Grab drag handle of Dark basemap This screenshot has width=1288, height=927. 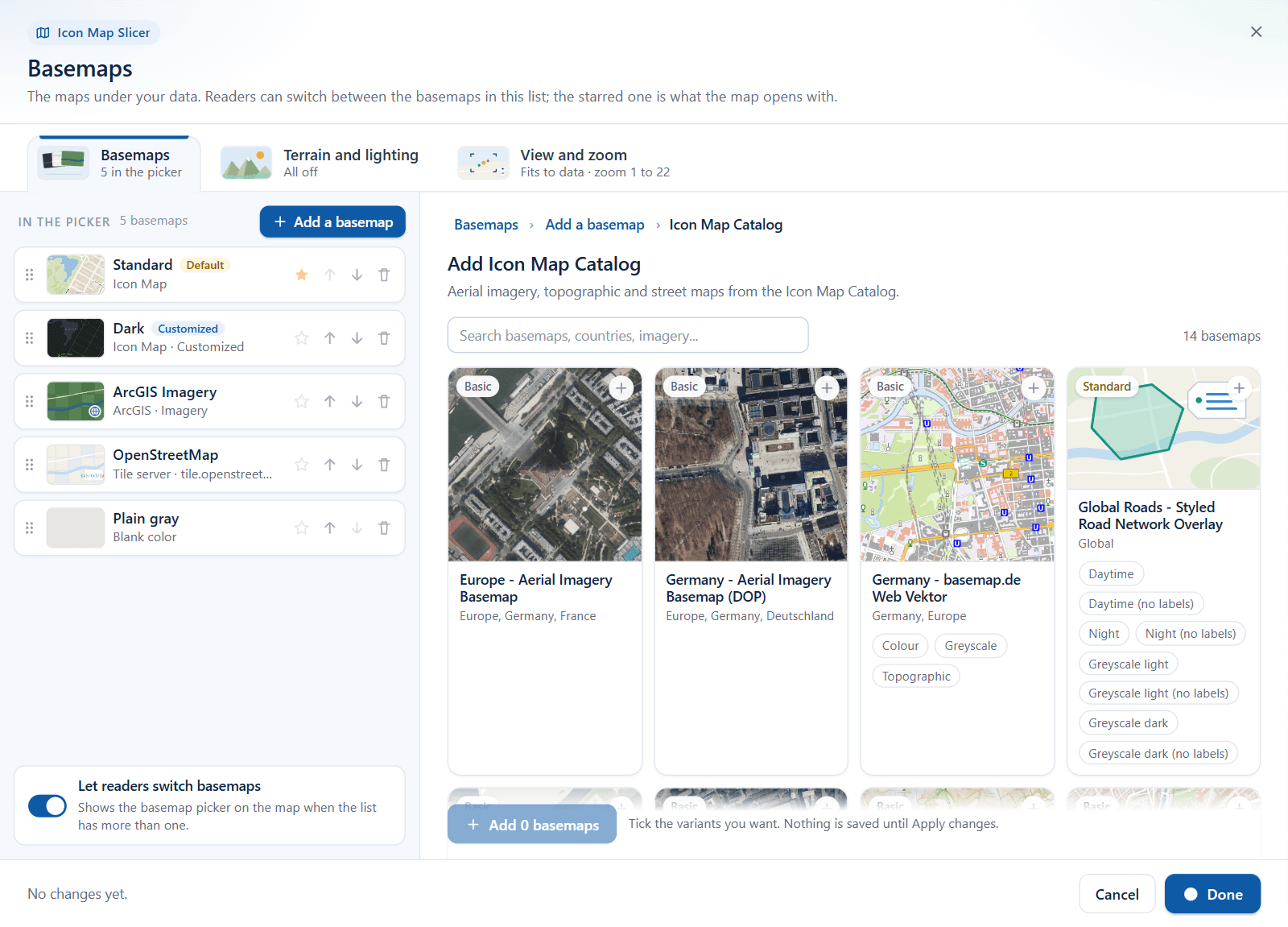(x=30, y=338)
